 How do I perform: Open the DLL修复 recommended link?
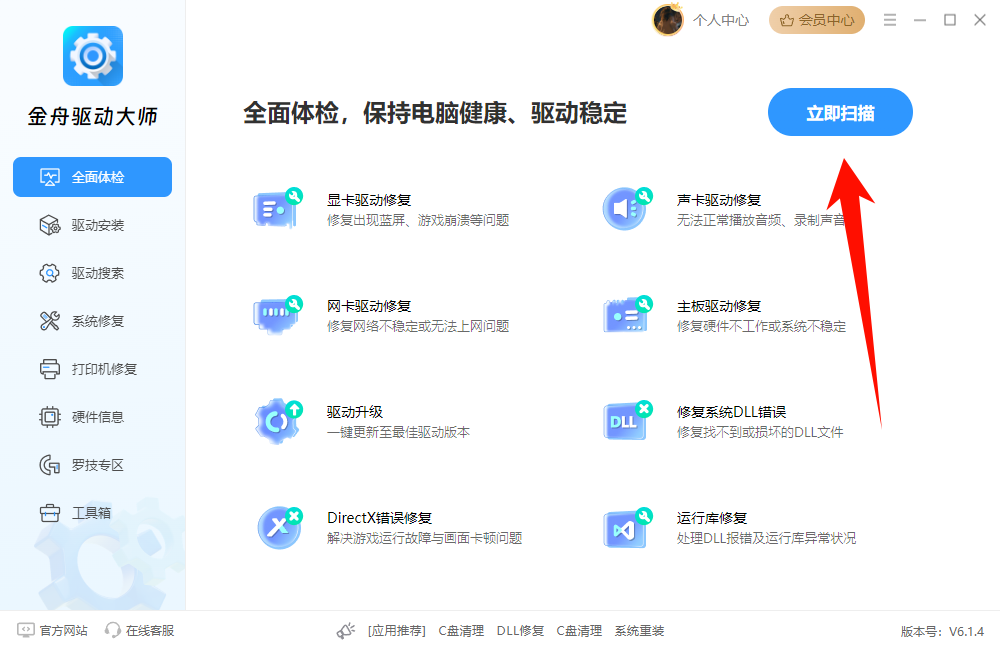(520, 631)
